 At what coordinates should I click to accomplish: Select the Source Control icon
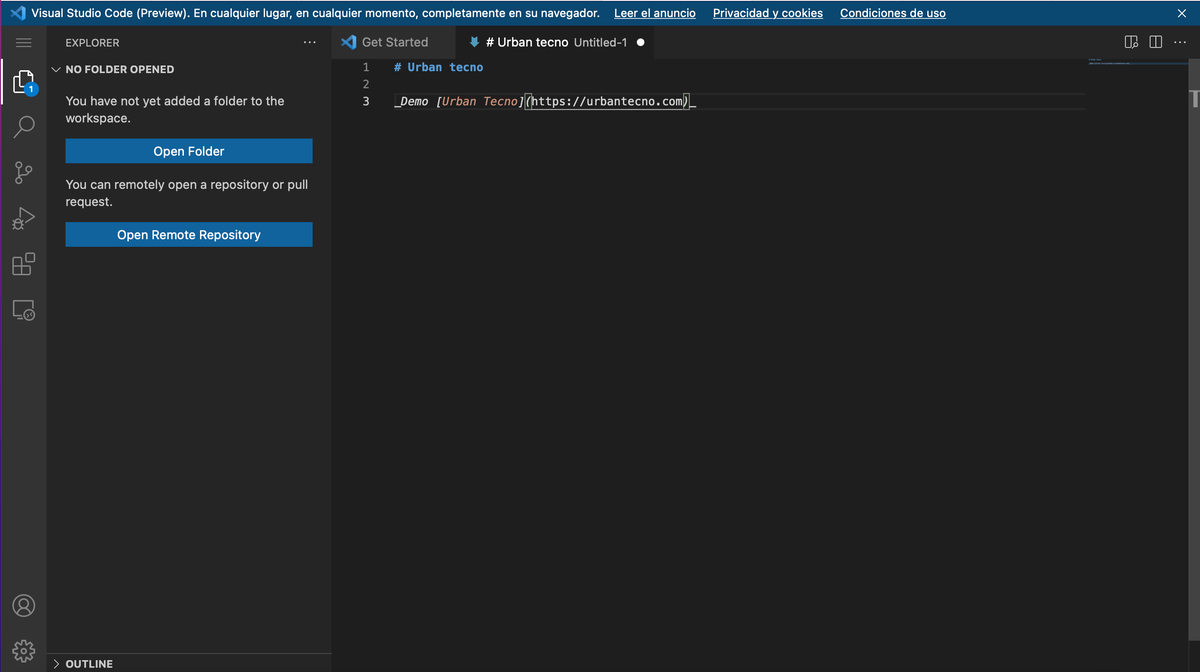[23, 172]
